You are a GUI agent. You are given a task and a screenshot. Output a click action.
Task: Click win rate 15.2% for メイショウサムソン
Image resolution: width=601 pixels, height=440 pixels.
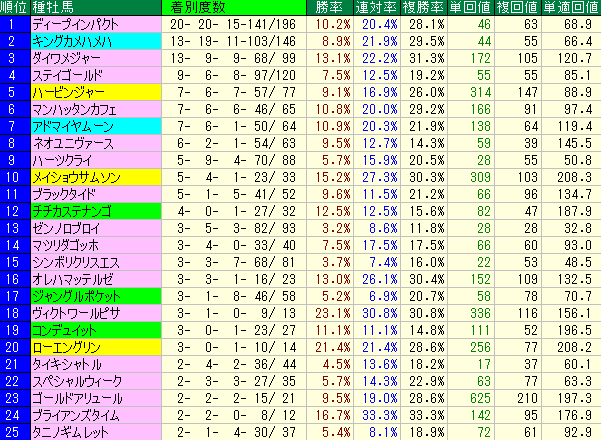click(330, 177)
